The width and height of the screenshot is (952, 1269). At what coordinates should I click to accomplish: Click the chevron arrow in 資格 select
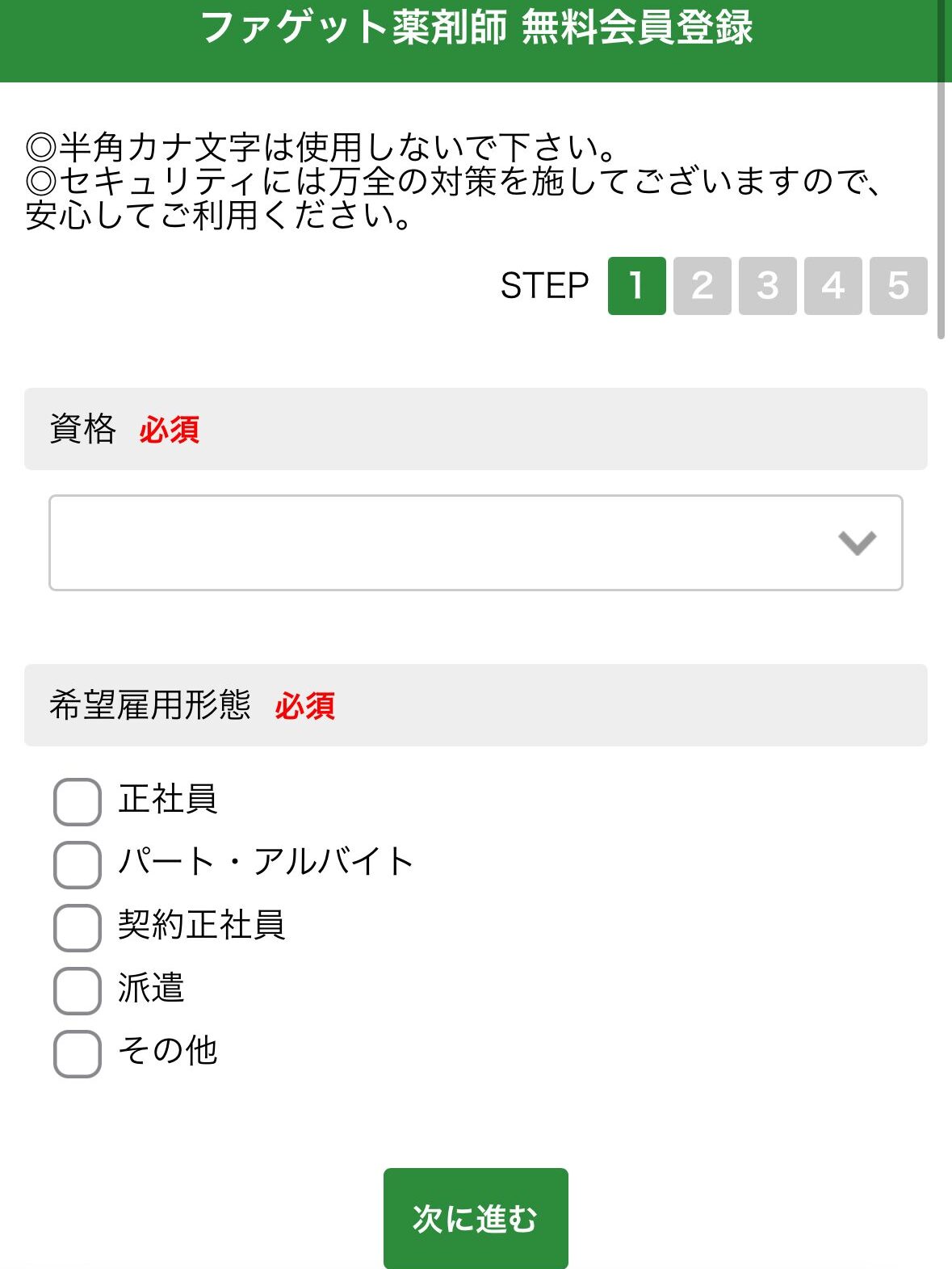857,543
